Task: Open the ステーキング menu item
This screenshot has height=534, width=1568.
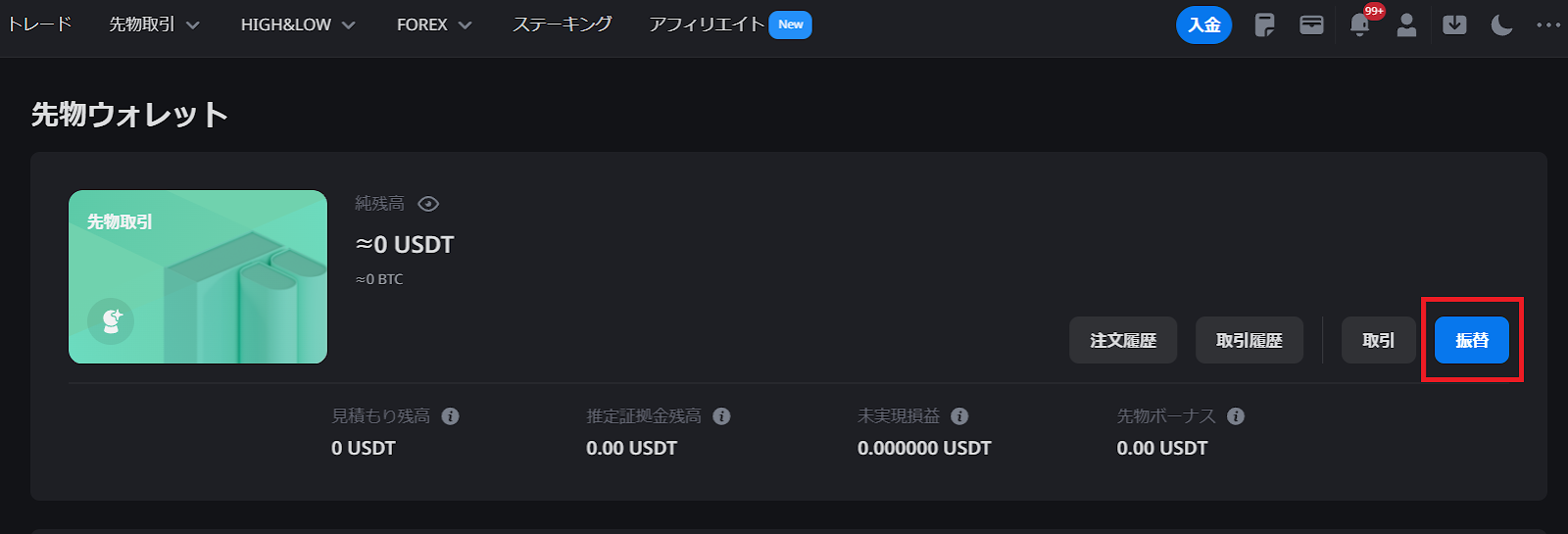Action: click(563, 24)
